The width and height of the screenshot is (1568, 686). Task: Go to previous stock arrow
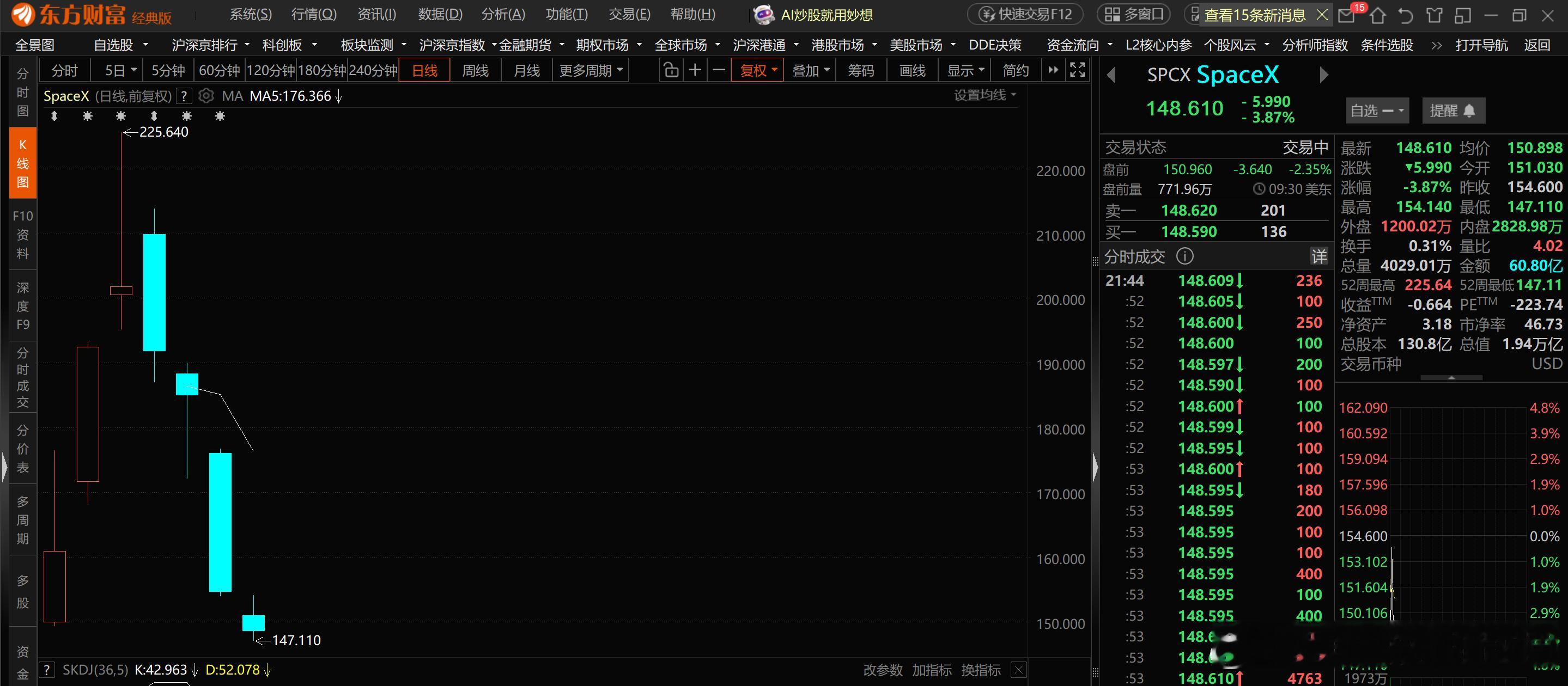pyautogui.click(x=1111, y=75)
